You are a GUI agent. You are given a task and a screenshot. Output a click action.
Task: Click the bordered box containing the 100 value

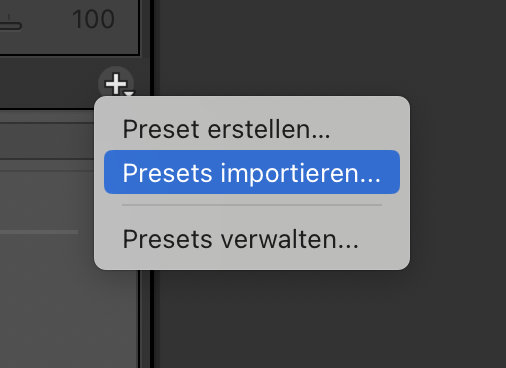(69, 27)
